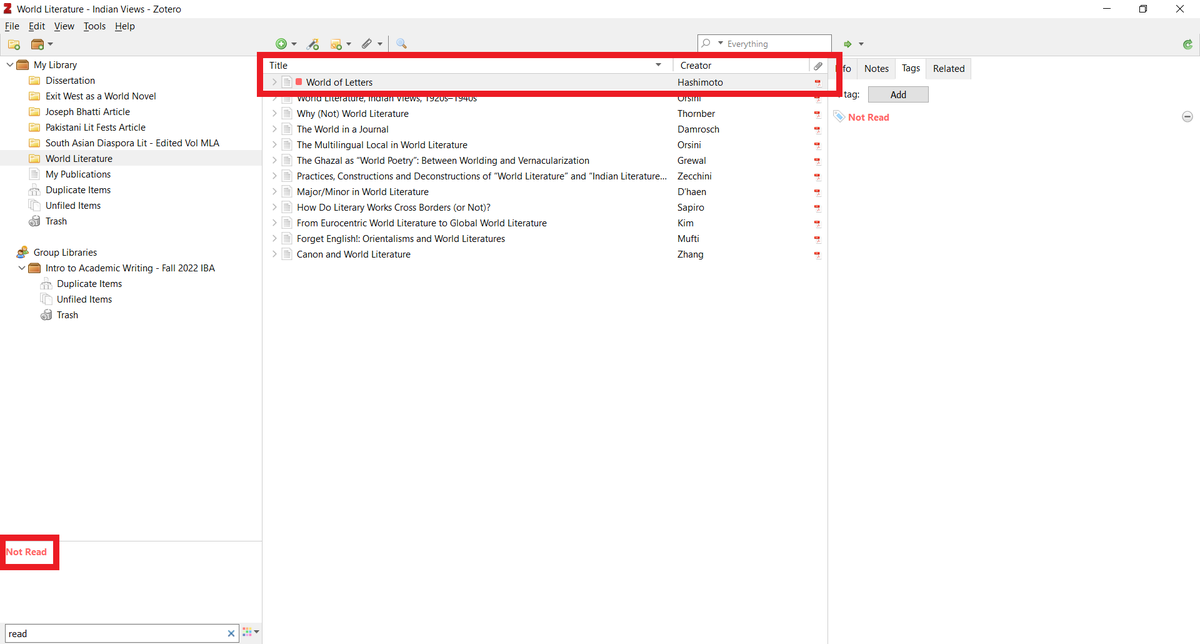Click PDF attachment icon for Mufti row
Viewport: 1200px width, 644px height.
click(818, 239)
